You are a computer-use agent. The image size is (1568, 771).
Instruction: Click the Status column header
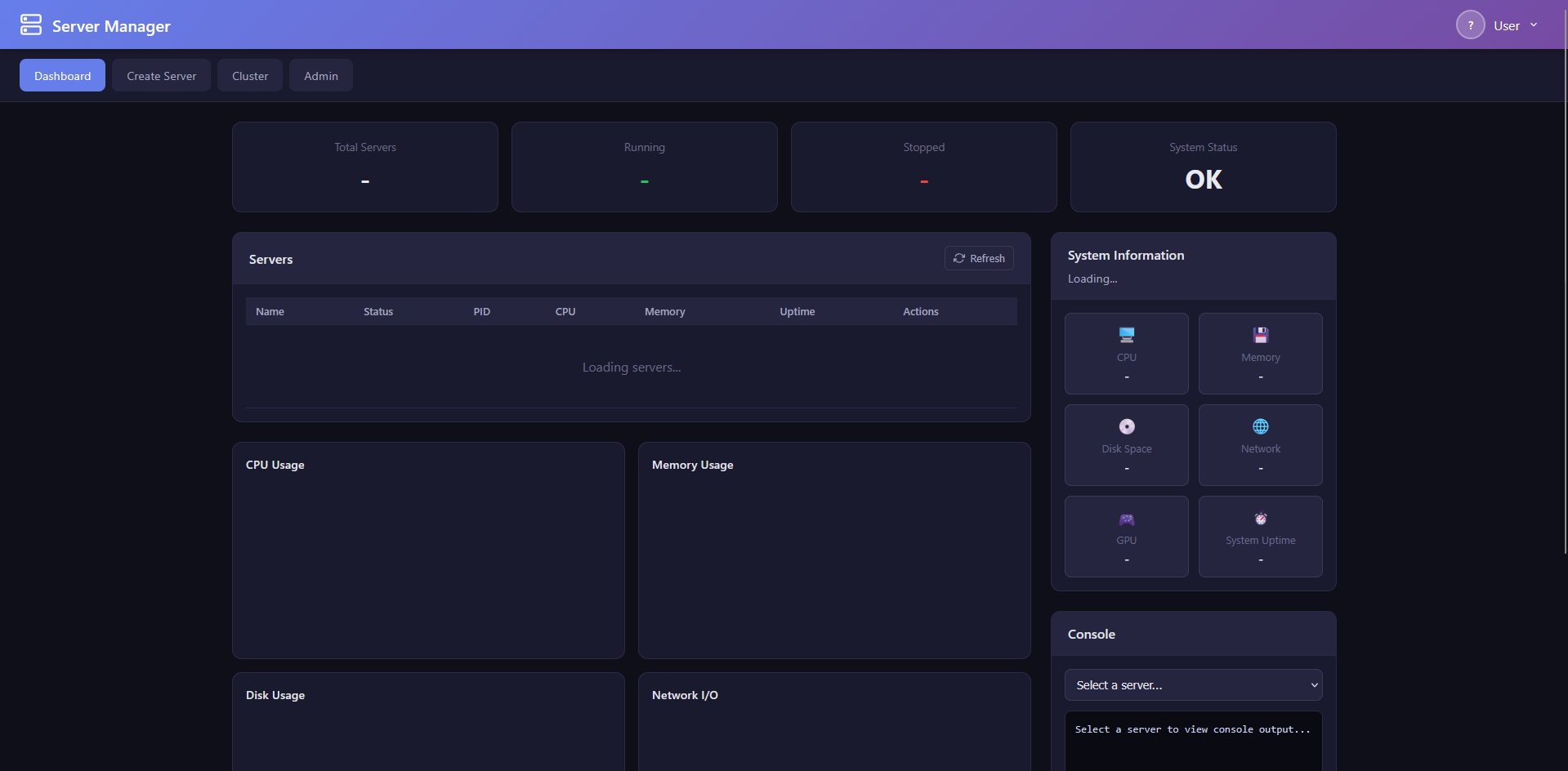point(378,312)
